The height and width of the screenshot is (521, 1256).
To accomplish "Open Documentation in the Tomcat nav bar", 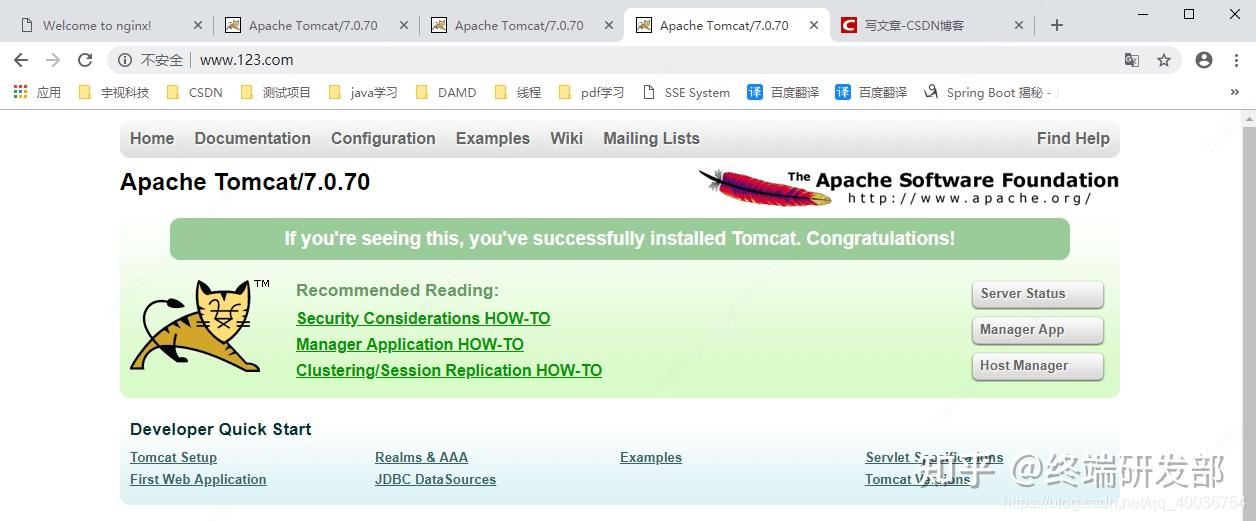I will pyautogui.click(x=252, y=139).
